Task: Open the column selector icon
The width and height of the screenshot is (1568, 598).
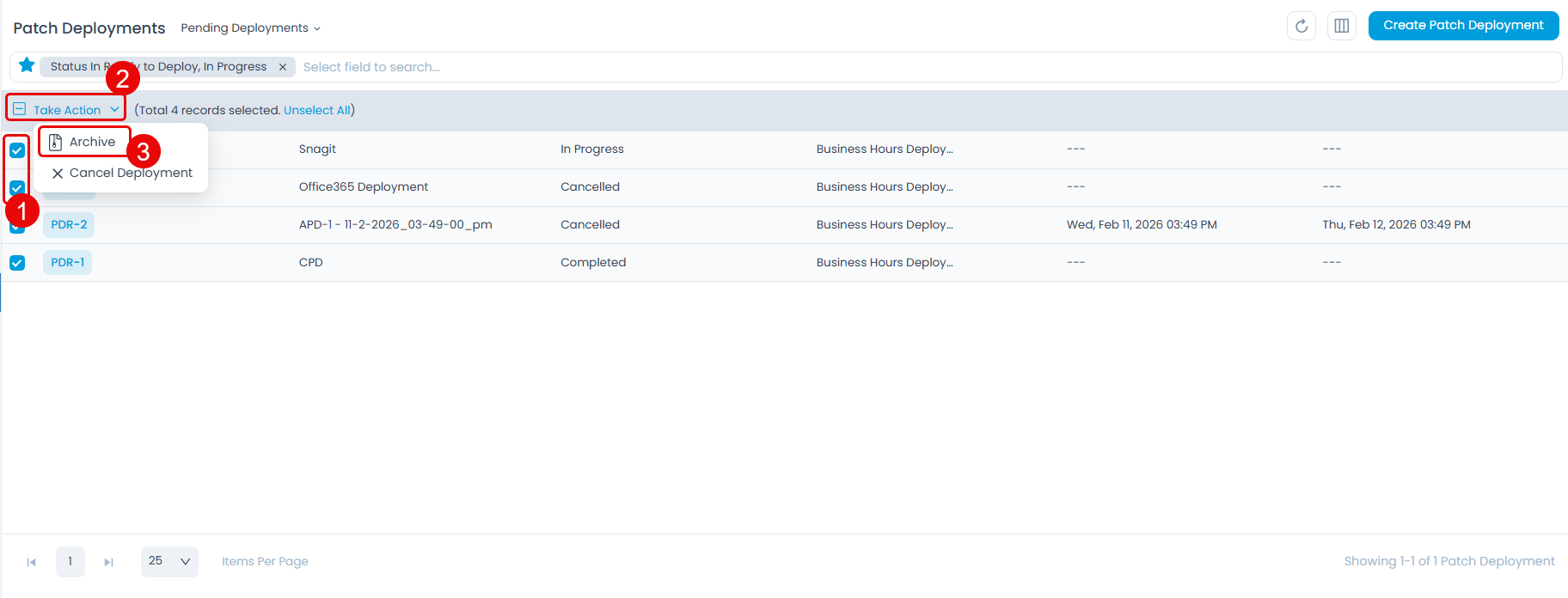Action: coord(1341,26)
